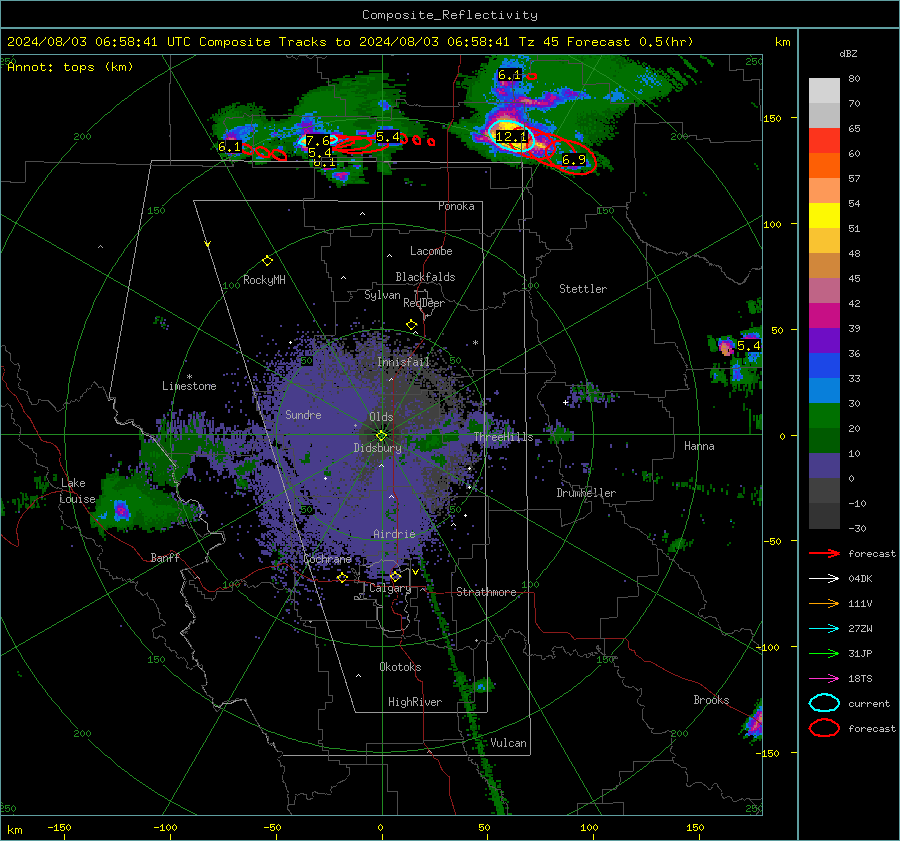Click the Limestone label
The width and height of the screenshot is (900, 841).
click(x=189, y=386)
